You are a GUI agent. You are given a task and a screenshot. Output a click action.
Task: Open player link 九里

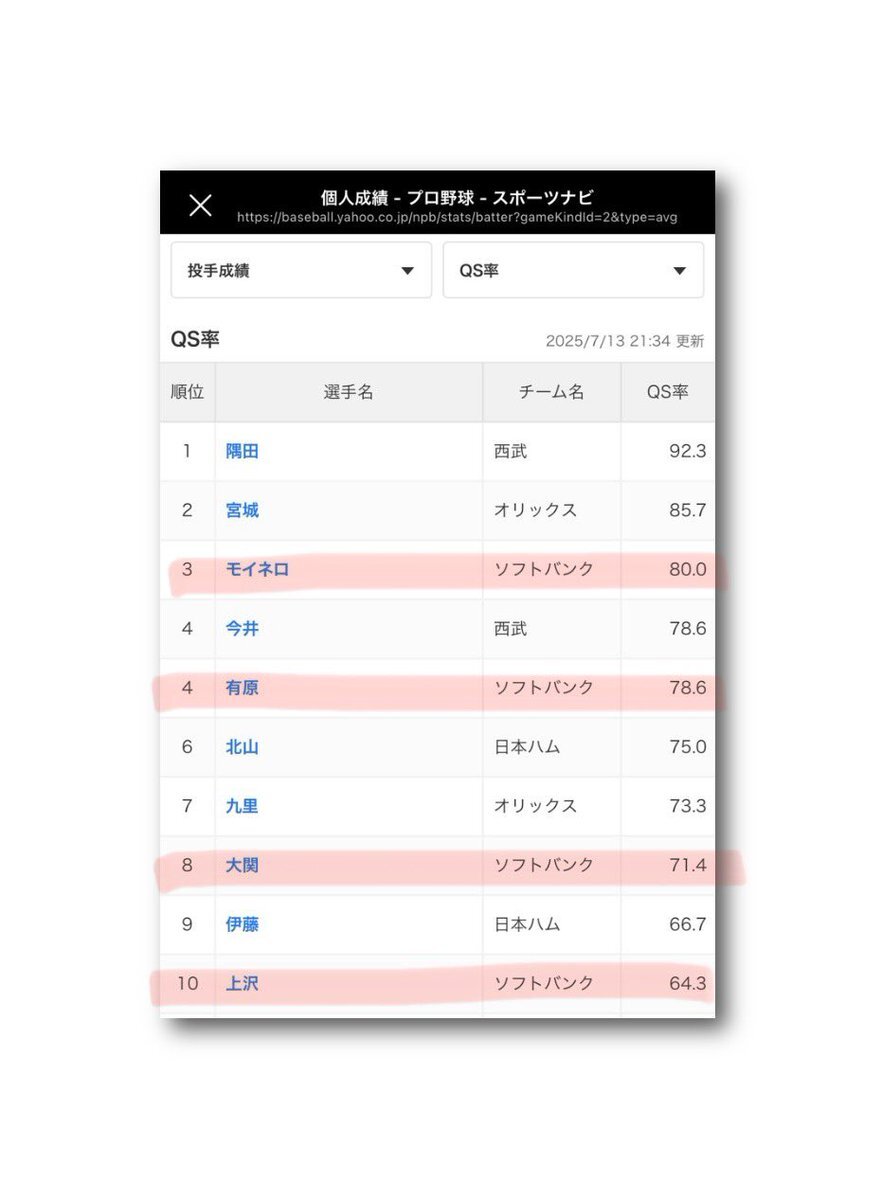pyautogui.click(x=242, y=805)
